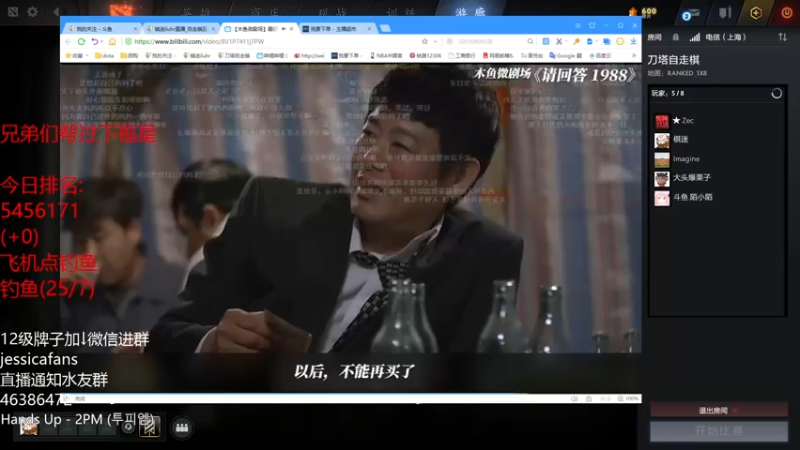Image resolution: width=800 pixels, height=450 pixels.
Task: Open the dota bookmark folder
Action: point(105,56)
